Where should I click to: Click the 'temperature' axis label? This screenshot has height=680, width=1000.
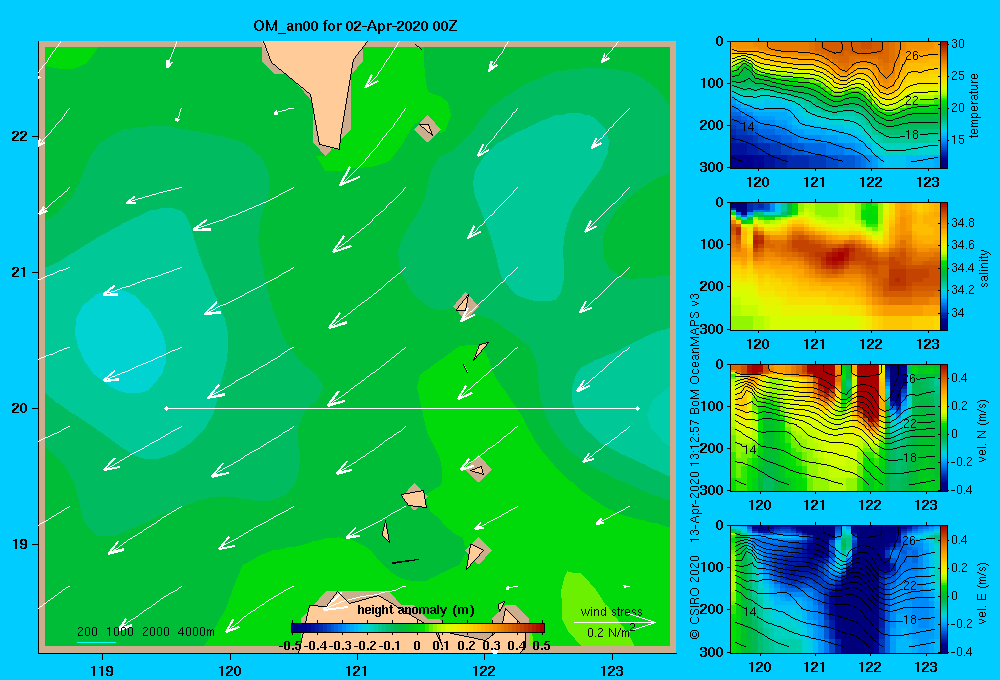click(973, 105)
